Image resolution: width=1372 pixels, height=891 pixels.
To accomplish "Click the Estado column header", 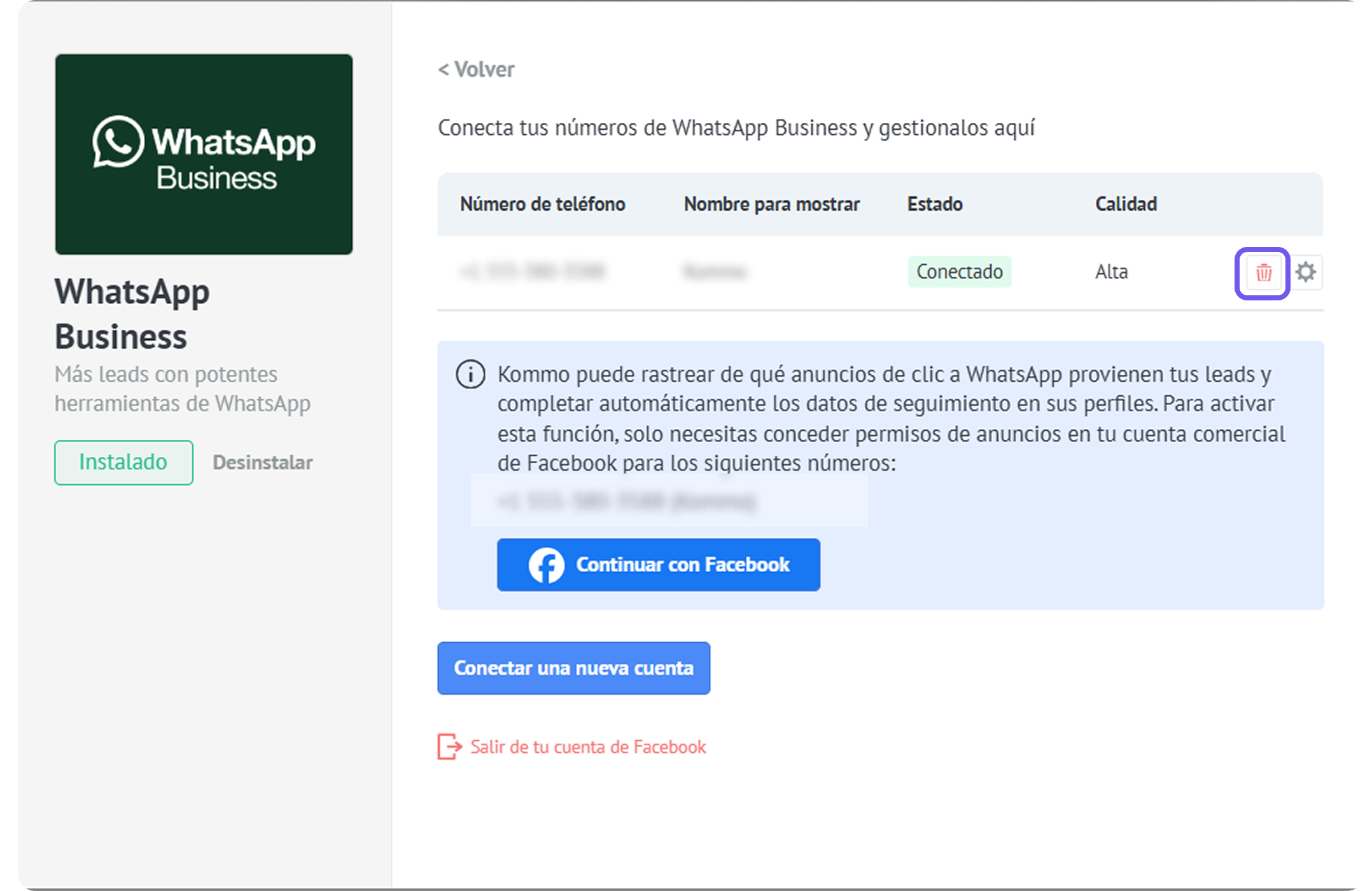I will coord(934,204).
